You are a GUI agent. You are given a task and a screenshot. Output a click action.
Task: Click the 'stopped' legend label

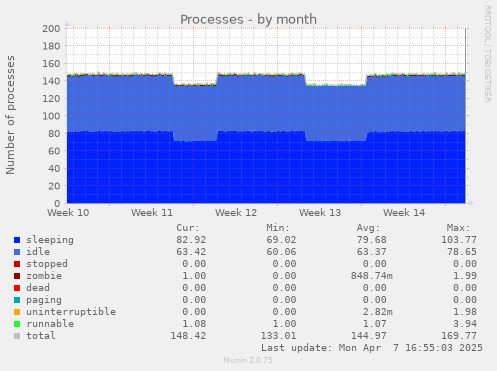point(47,264)
